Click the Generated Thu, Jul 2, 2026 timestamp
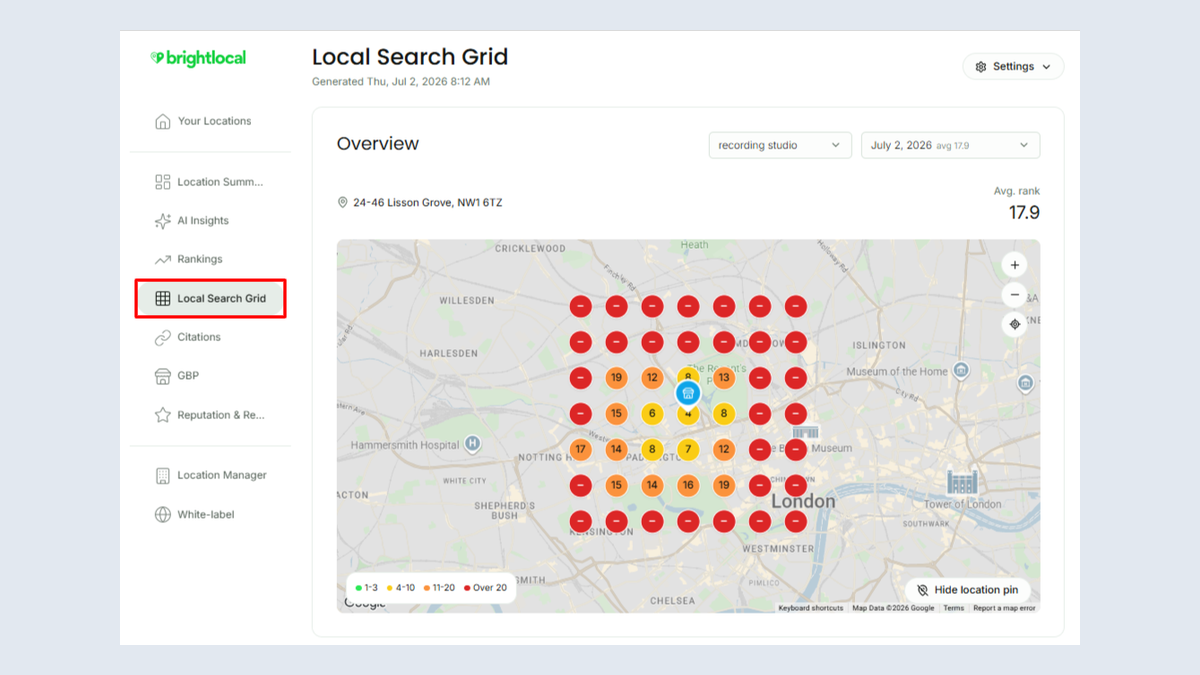 coord(401,82)
